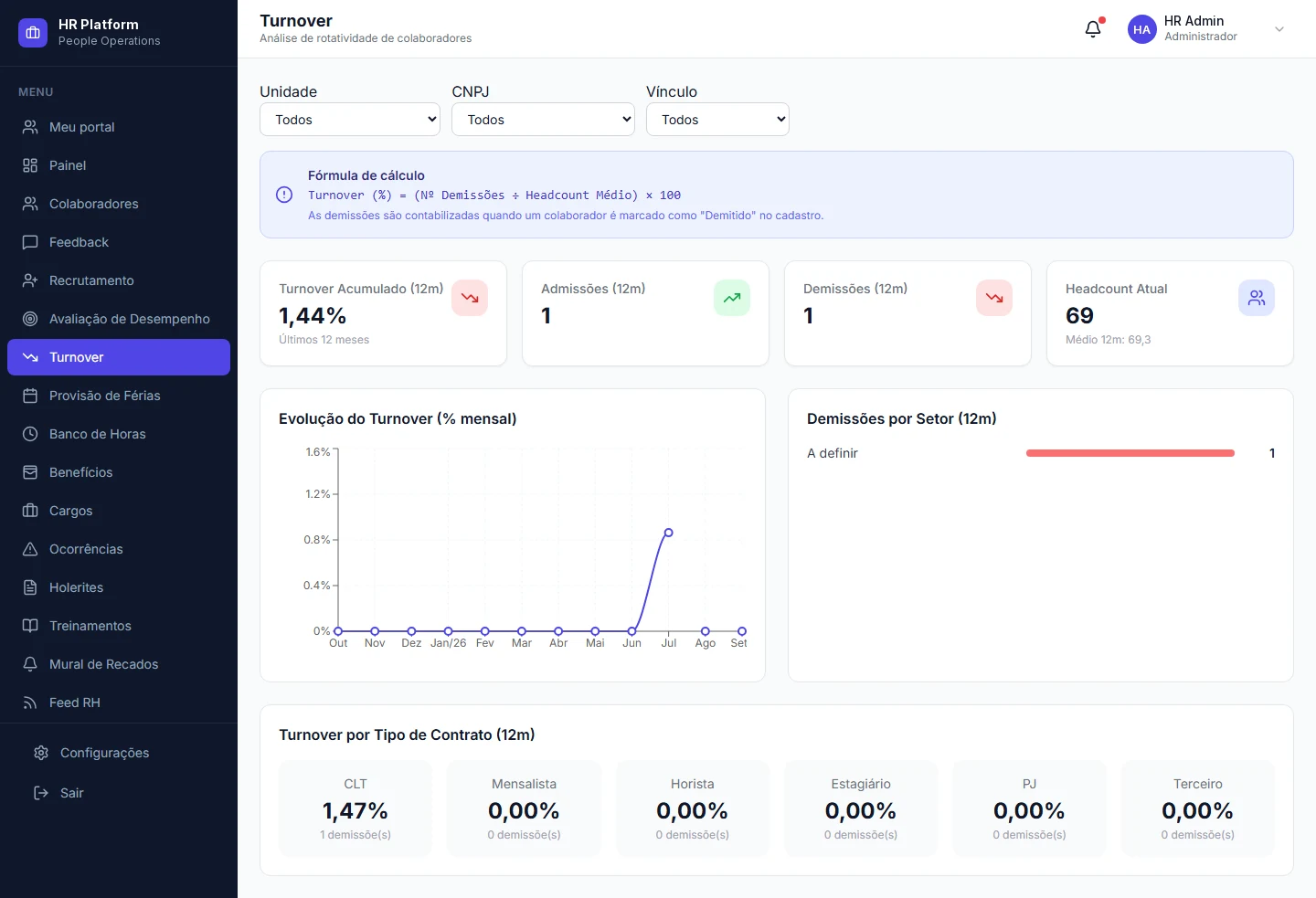Go to Treinamentos

click(119, 626)
